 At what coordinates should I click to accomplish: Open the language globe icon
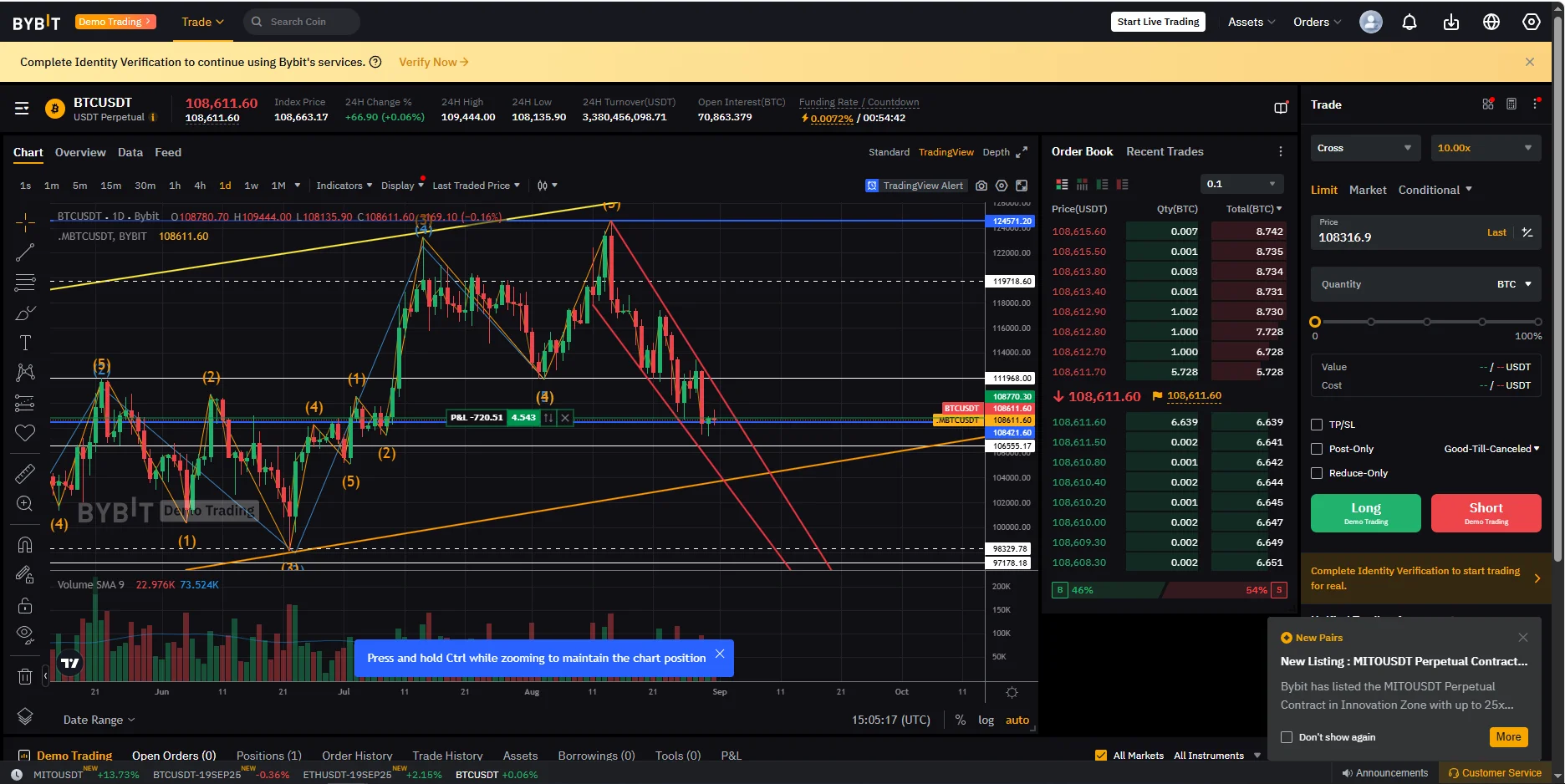pos(1491,22)
